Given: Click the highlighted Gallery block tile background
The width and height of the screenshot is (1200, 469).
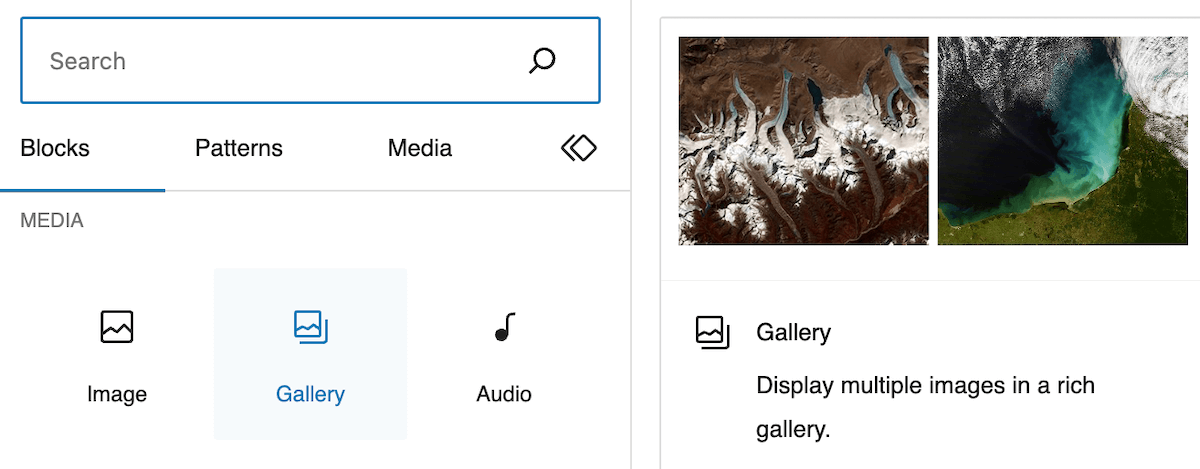Looking at the screenshot, I should coord(310,354).
